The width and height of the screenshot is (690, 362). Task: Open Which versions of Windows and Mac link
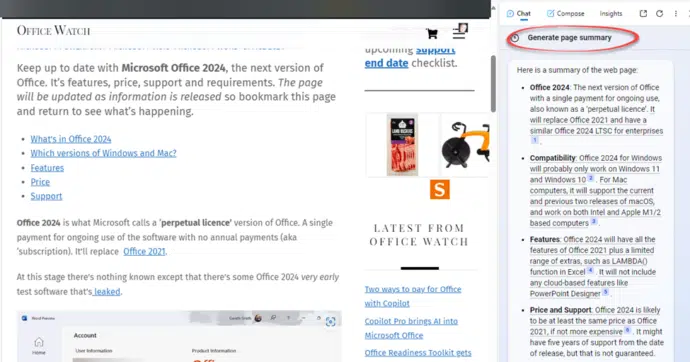[103, 153]
